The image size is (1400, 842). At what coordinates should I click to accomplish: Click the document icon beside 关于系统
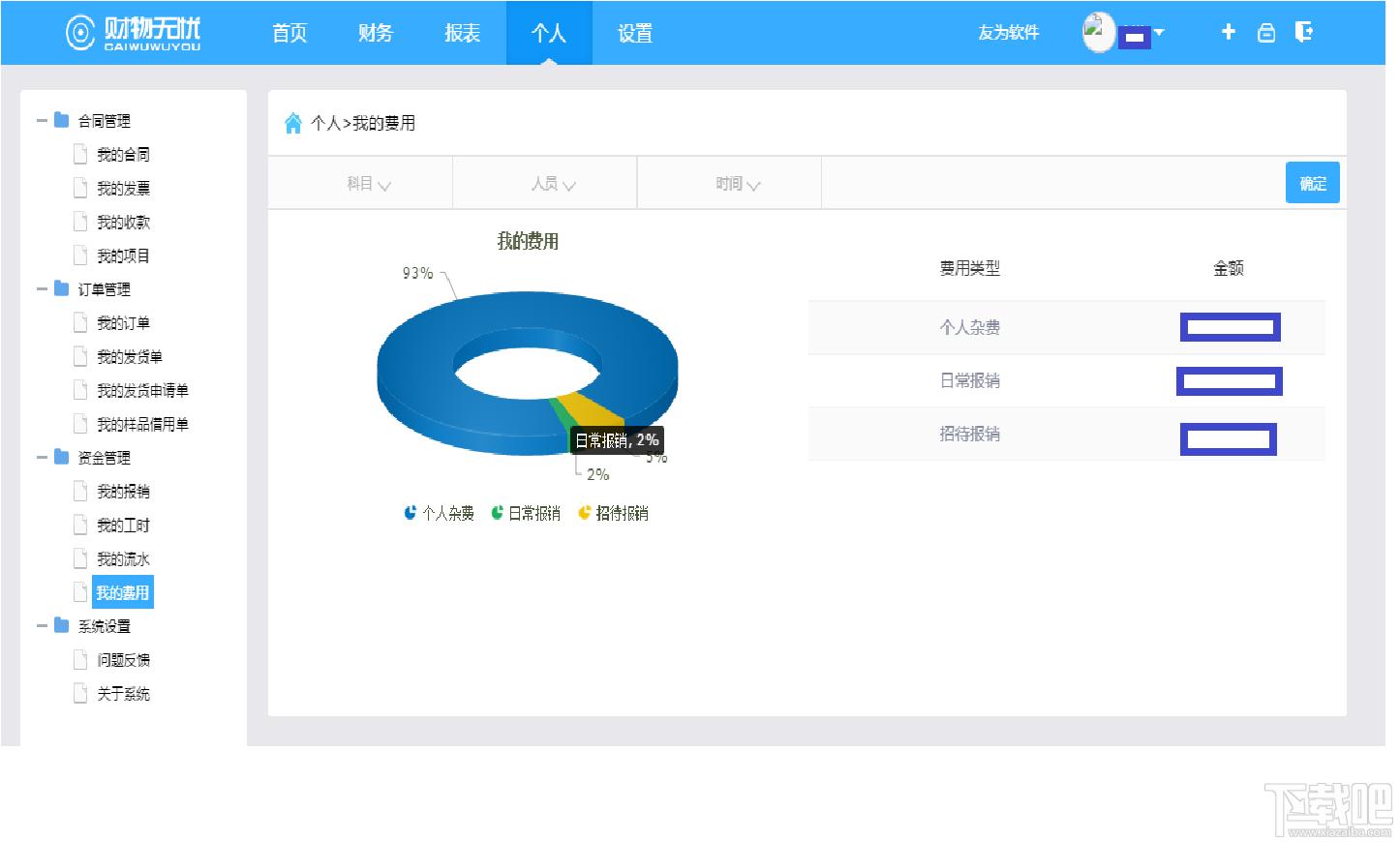(81, 693)
